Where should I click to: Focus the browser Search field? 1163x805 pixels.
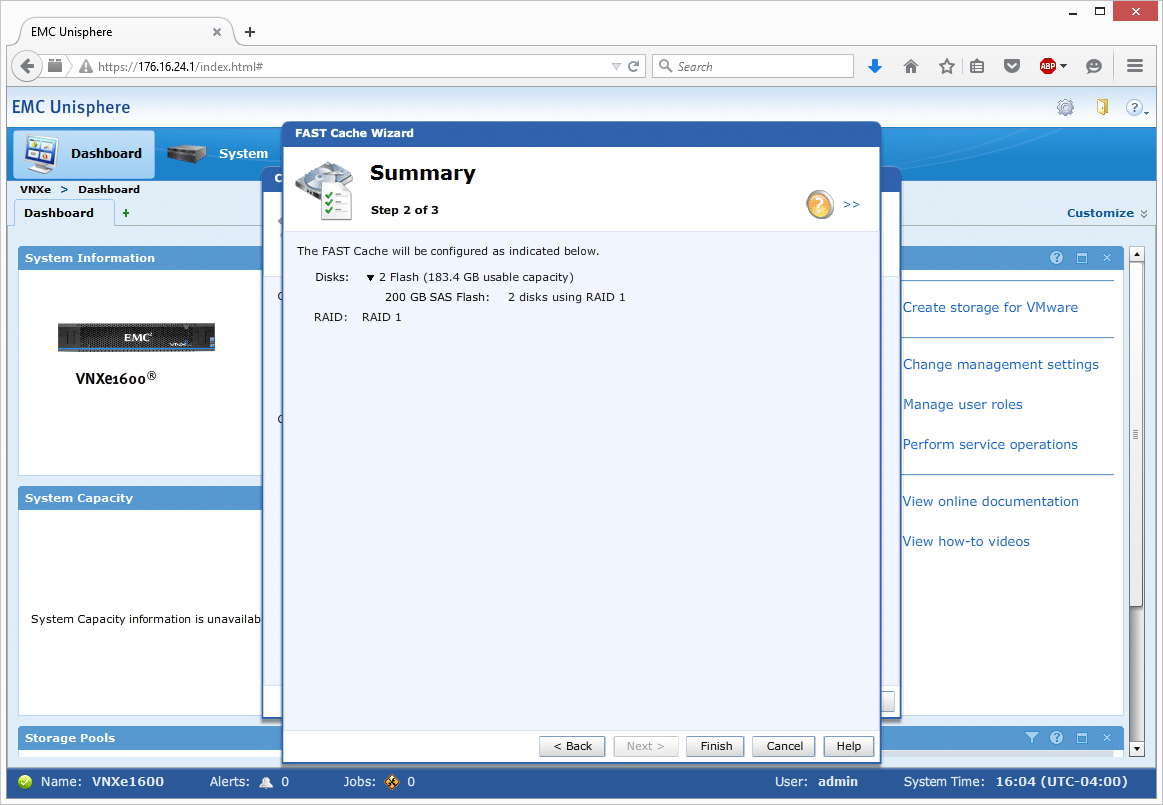pos(753,66)
